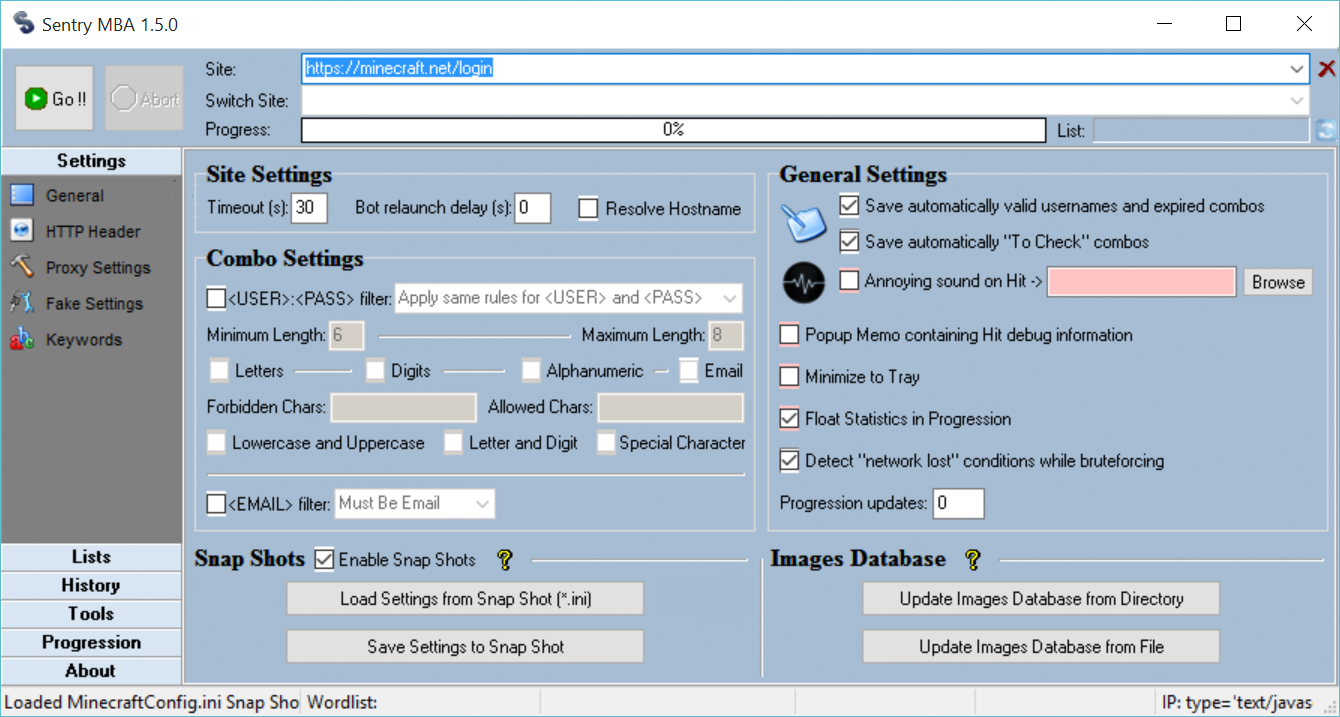Enable the Resolve Hostname checkbox

click(x=588, y=209)
